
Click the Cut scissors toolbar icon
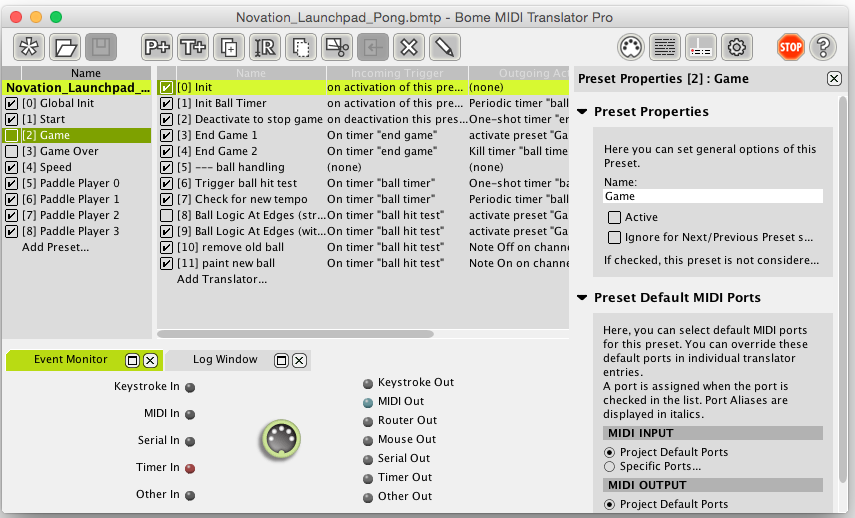click(337, 47)
